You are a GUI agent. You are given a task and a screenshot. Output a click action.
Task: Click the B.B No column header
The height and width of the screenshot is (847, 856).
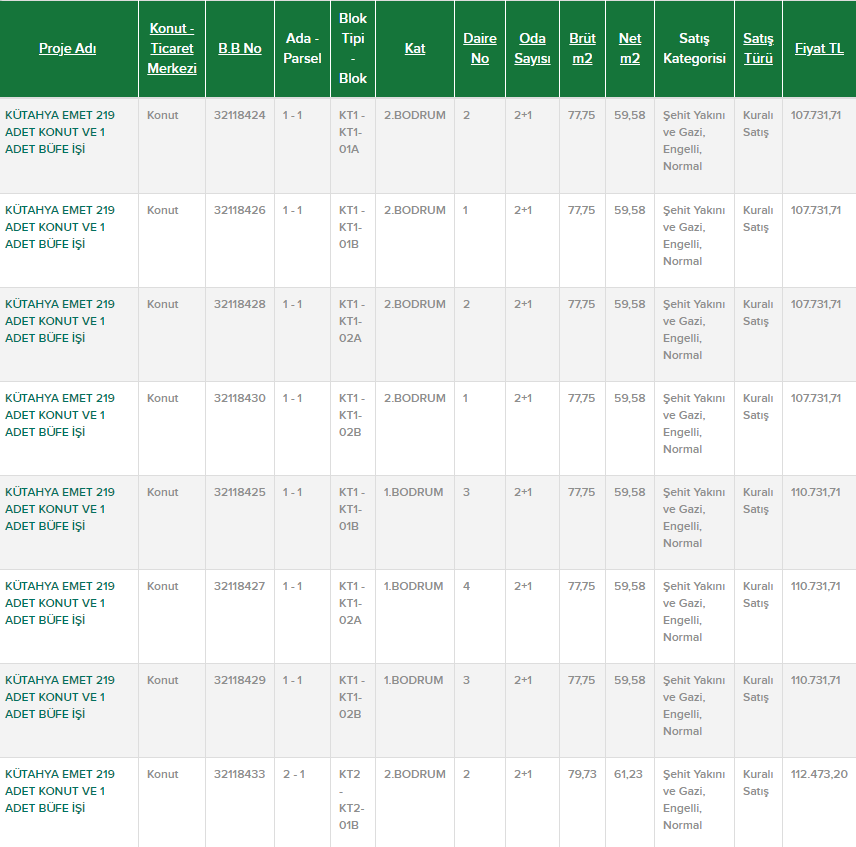click(x=240, y=49)
